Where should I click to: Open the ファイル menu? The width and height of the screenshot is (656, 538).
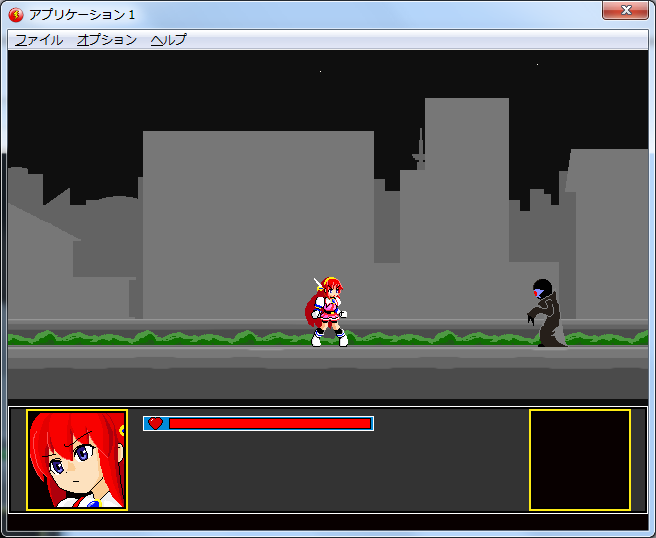click(39, 40)
